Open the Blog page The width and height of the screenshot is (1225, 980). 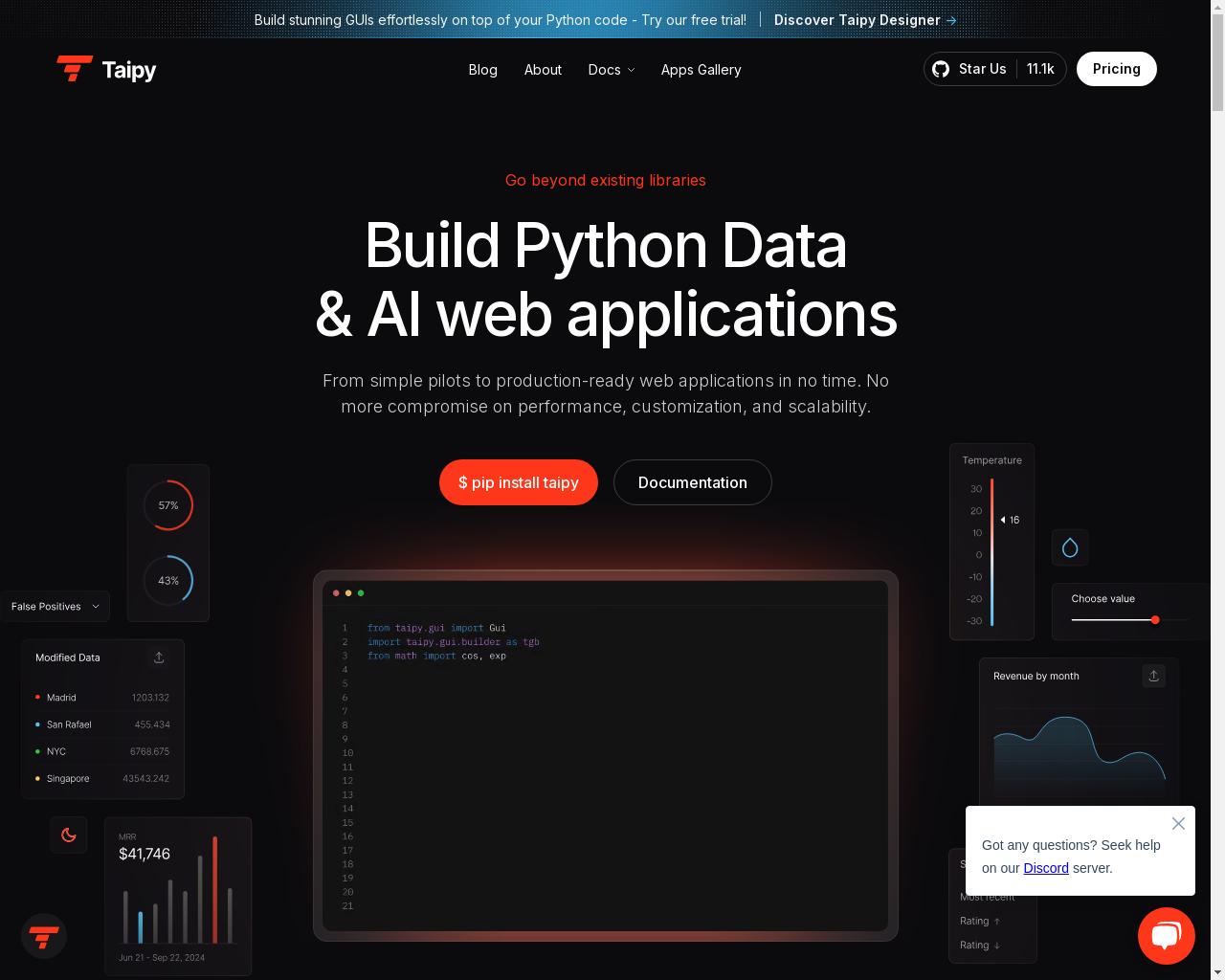click(482, 69)
